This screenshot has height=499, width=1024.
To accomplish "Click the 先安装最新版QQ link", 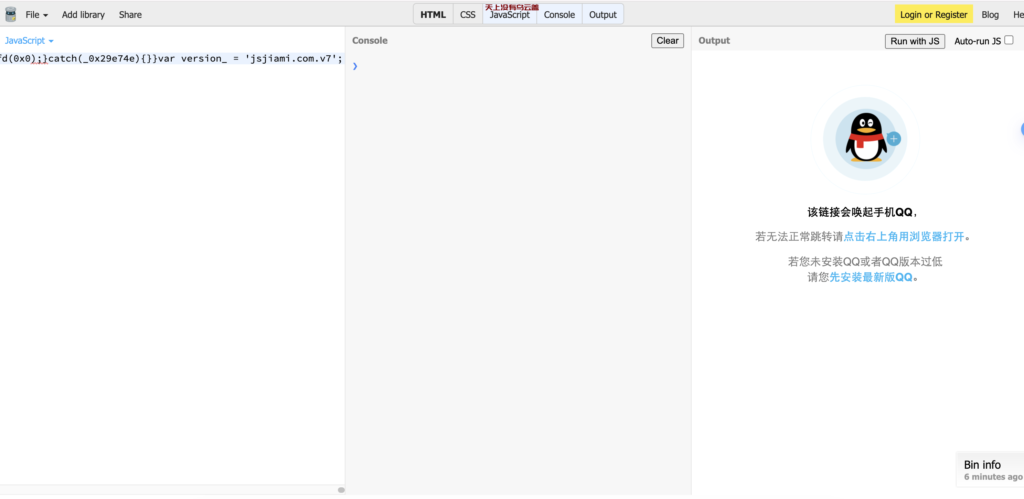I will point(871,277).
